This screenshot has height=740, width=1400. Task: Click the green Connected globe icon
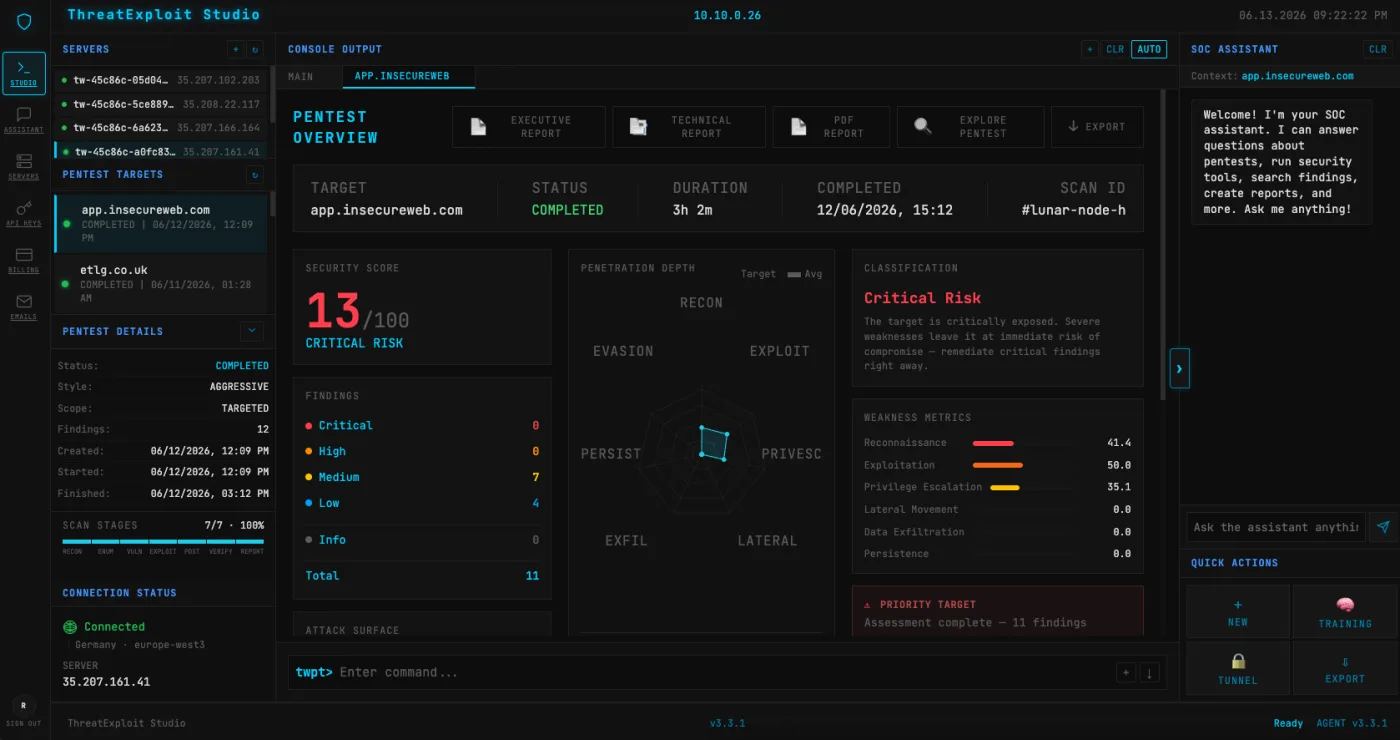click(x=70, y=627)
